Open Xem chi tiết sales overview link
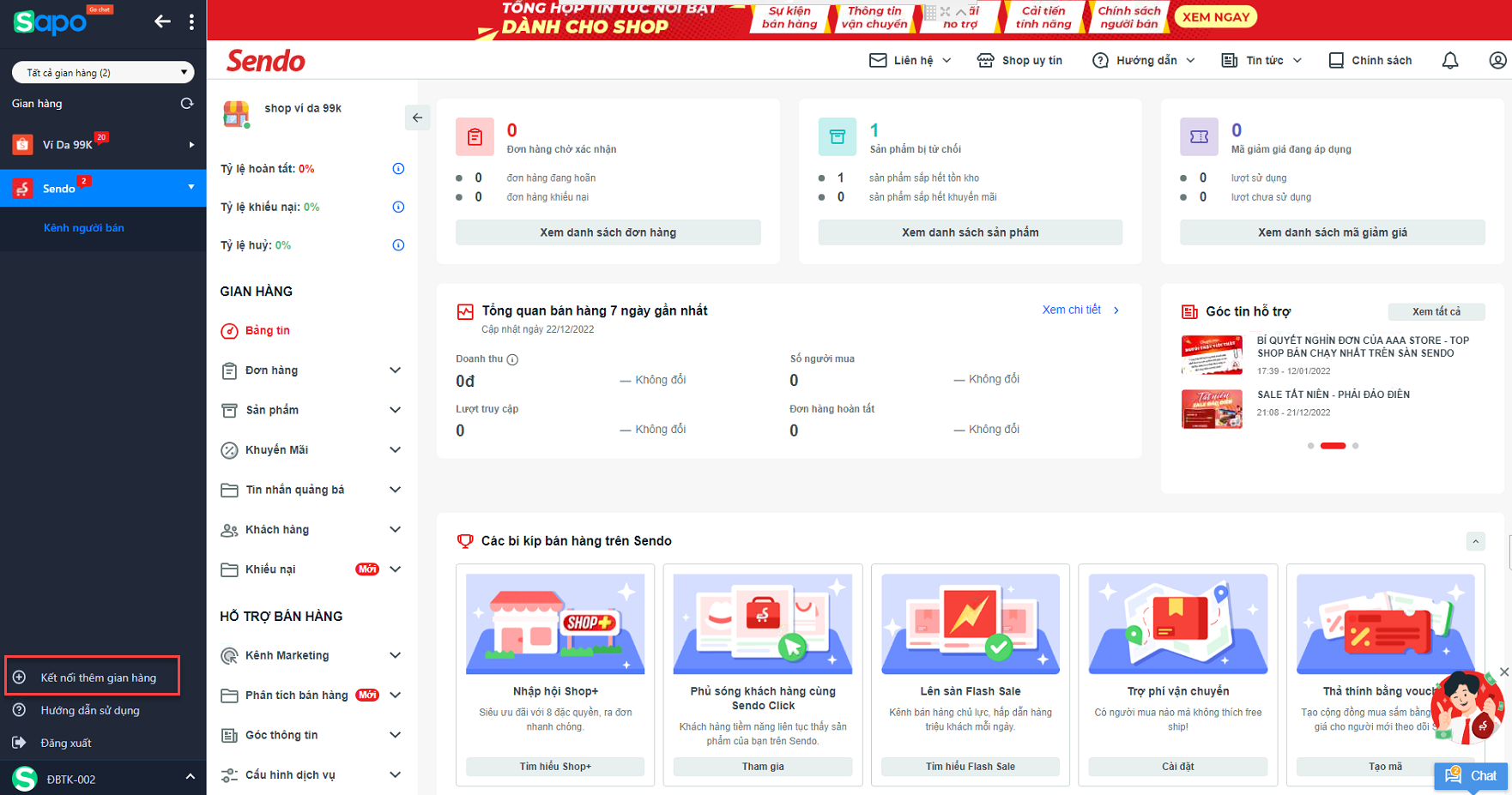Image resolution: width=1512 pixels, height=795 pixels. tap(1080, 310)
